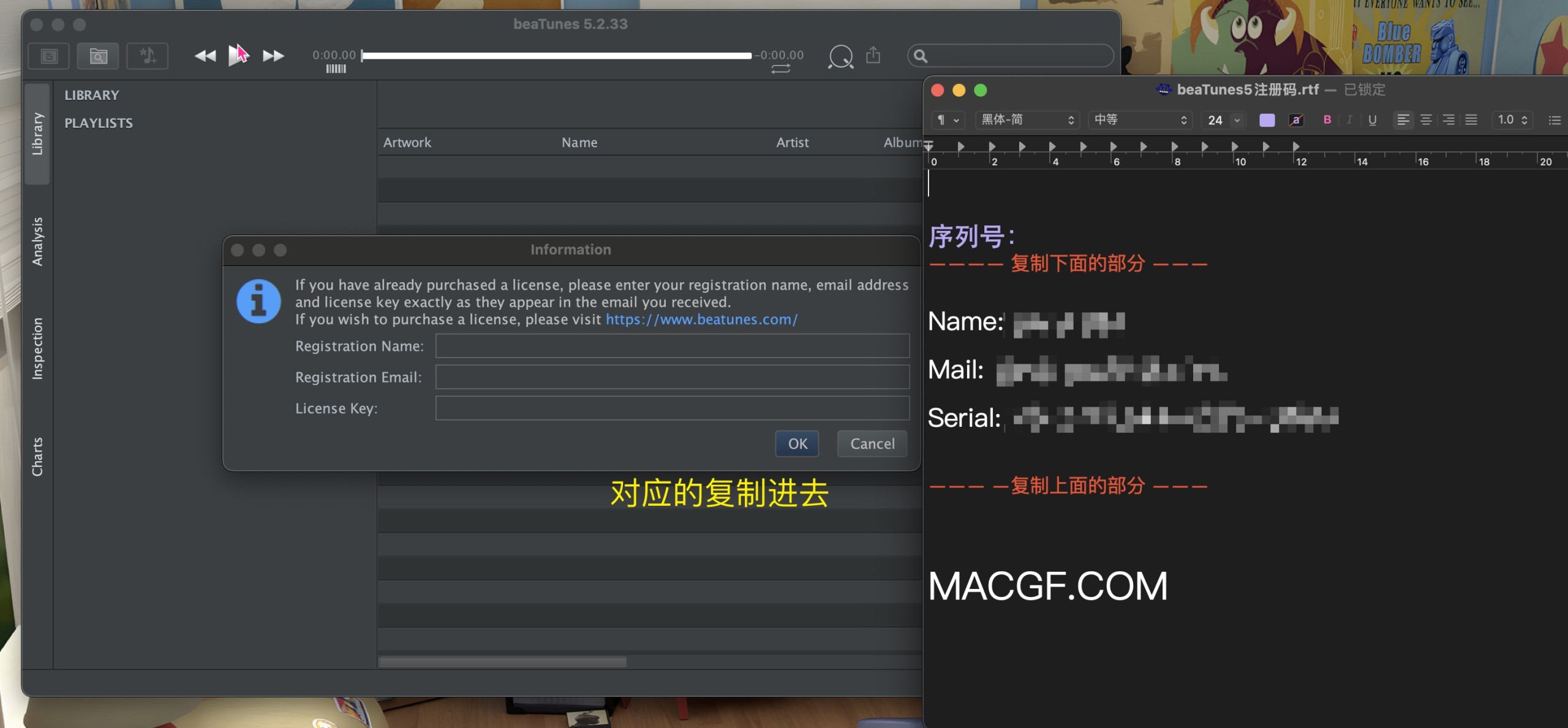
Task: Toggle underline formatting in TextEdit
Action: (x=1372, y=120)
